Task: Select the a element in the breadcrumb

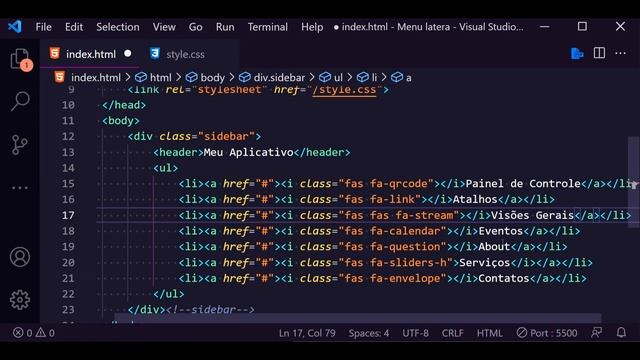Action: tap(409, 78)
